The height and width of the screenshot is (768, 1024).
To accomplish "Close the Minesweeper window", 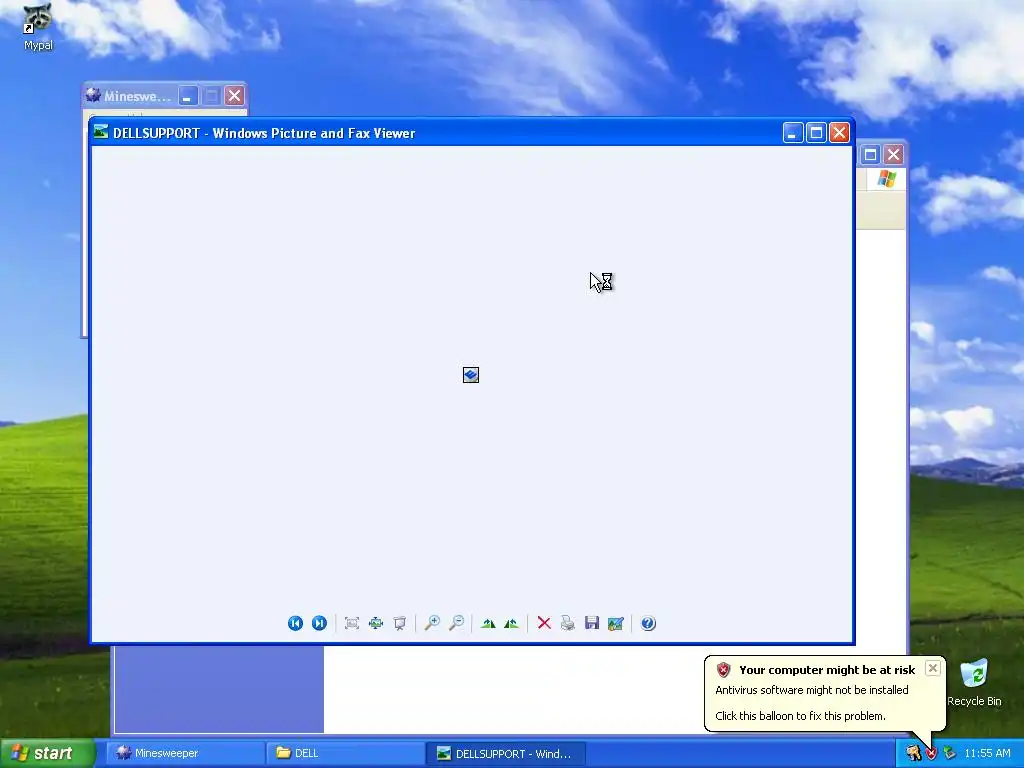I will 234,96.
